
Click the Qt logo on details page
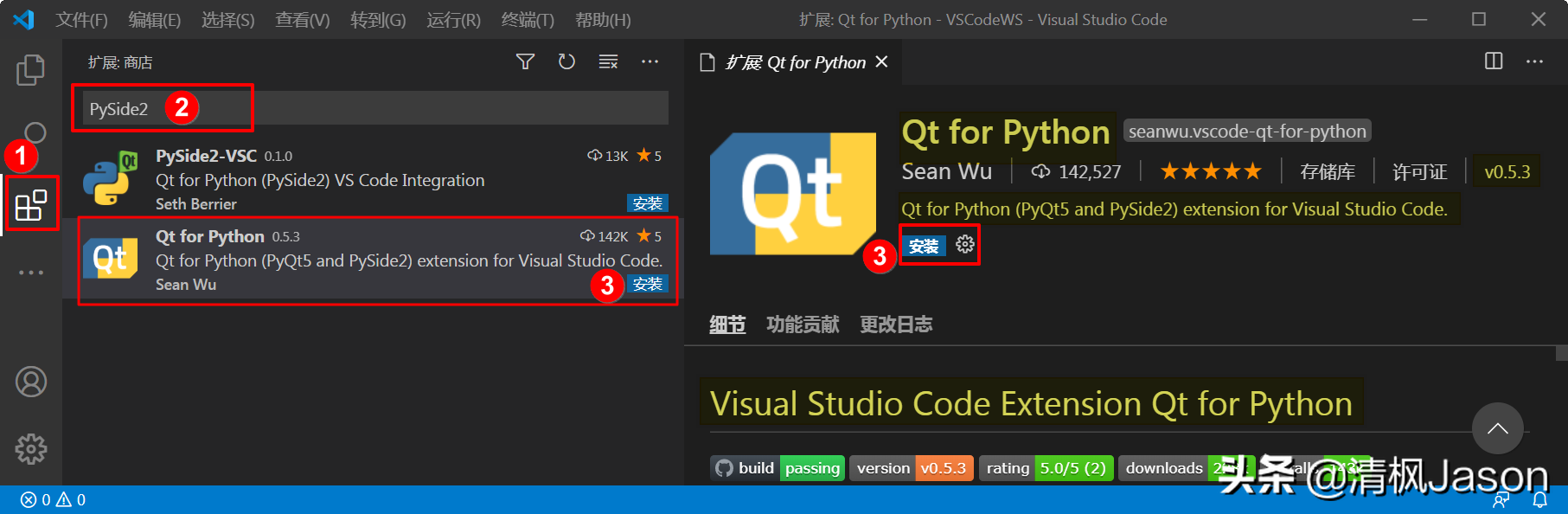793,194
